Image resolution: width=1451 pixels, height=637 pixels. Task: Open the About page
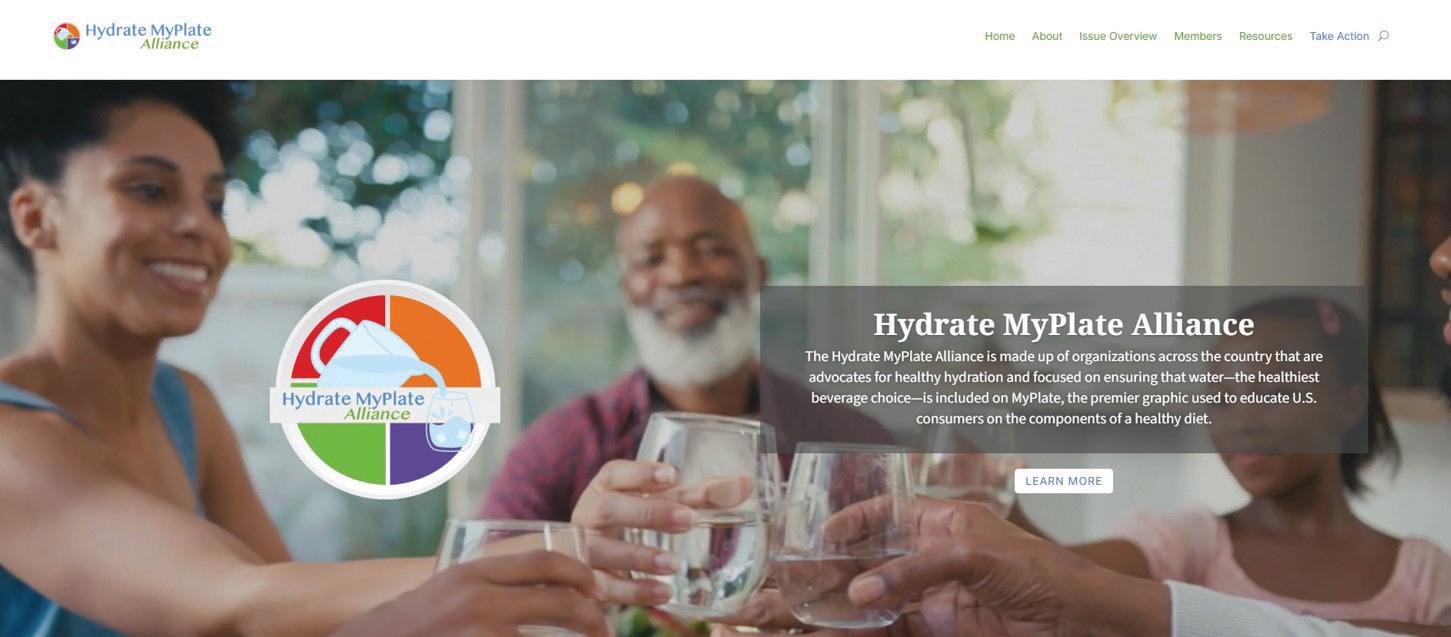click(1047, 36)
